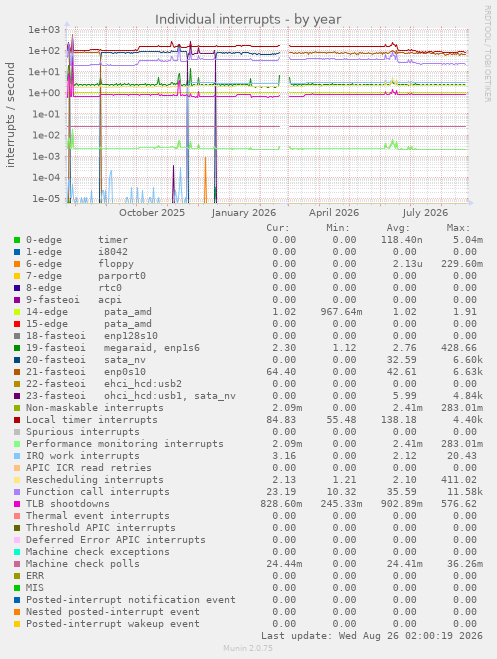Click the 'October 2025' x-axis label
497x659 pixels.
(152, 213)
